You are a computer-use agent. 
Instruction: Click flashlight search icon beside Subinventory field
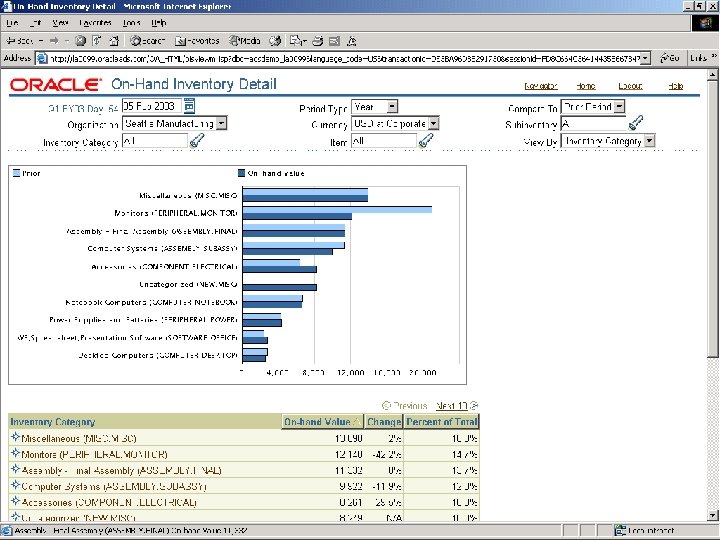pos(636,123)
